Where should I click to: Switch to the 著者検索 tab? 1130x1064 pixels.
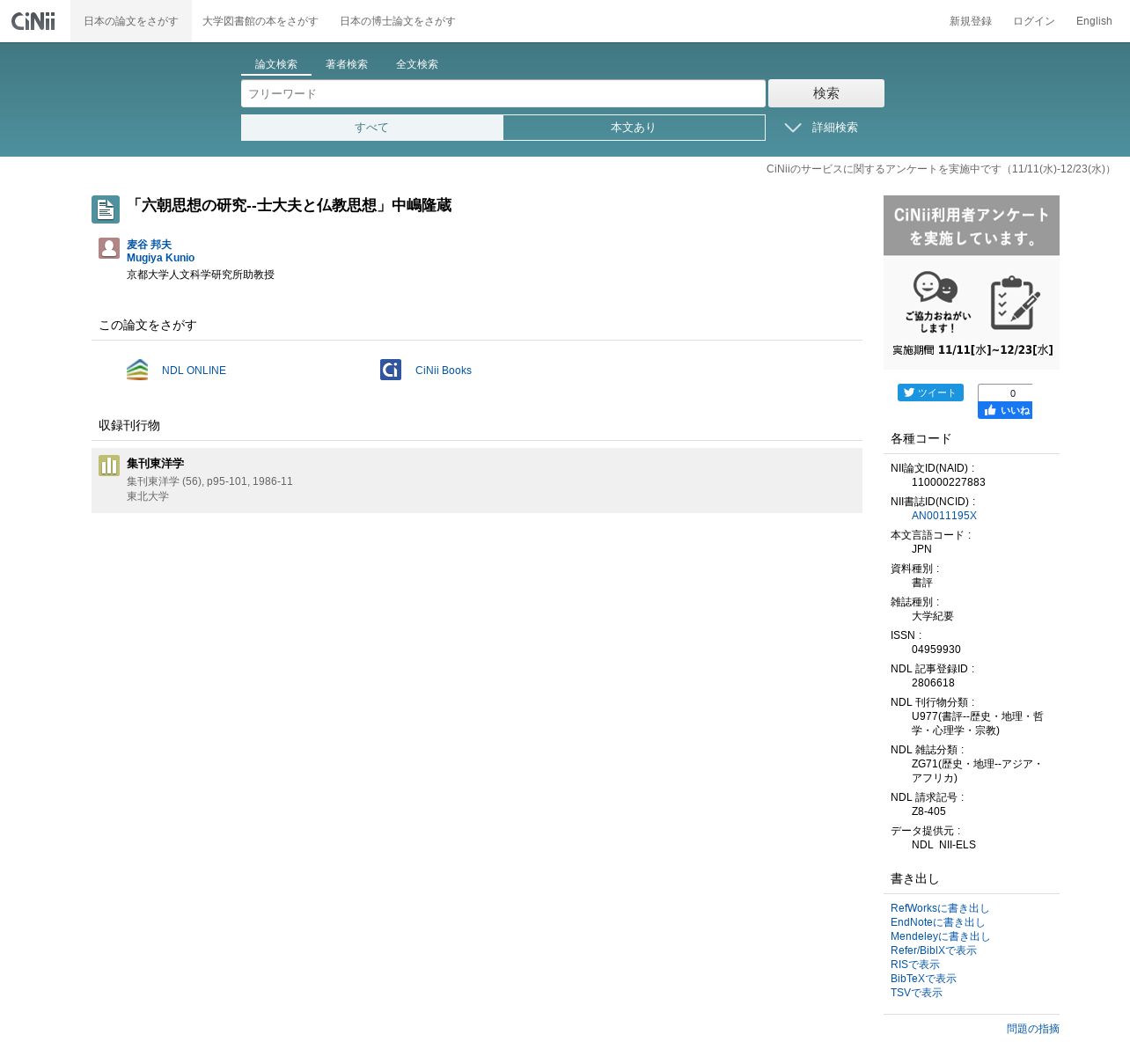click(x=347, y=64)
